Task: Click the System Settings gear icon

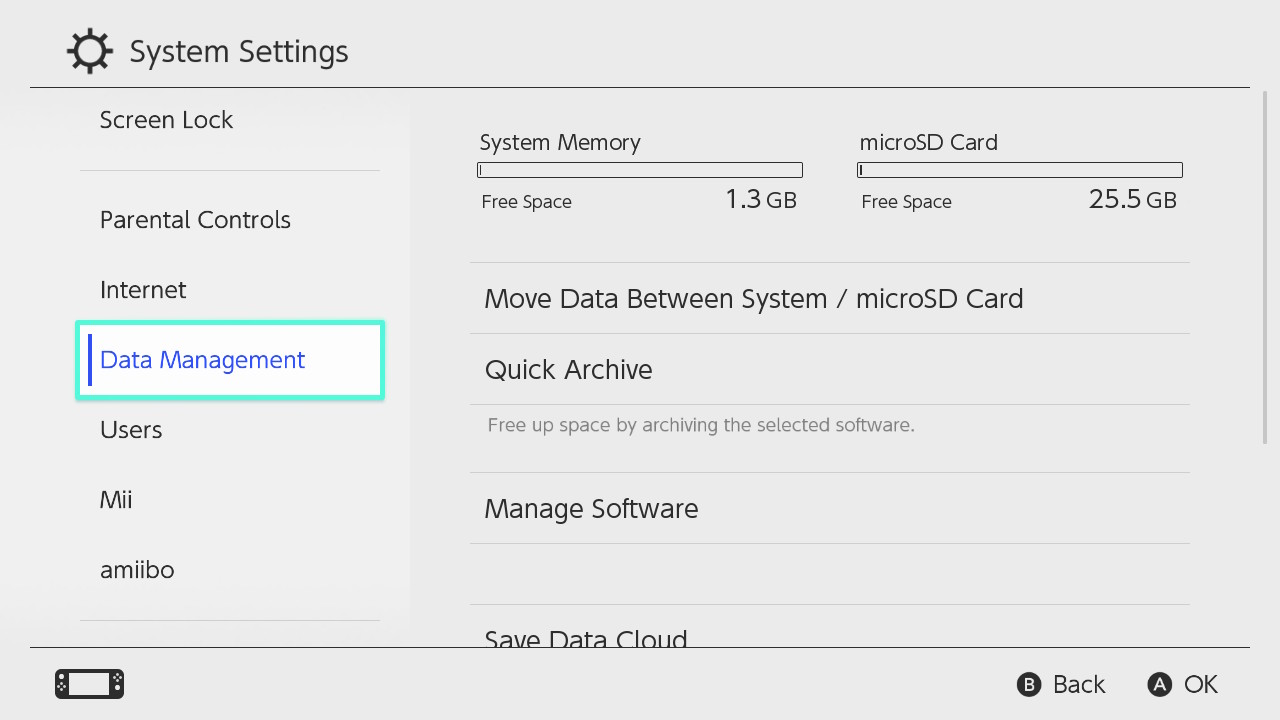Action: pos(90,50)
